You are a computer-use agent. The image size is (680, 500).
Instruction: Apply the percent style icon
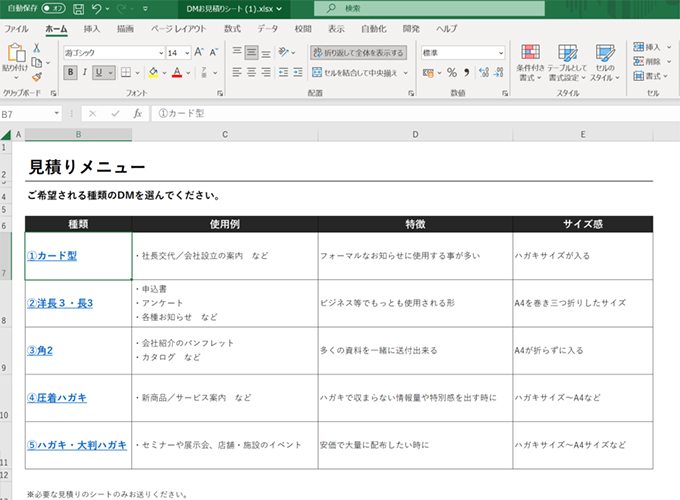(x=452, y=72)
